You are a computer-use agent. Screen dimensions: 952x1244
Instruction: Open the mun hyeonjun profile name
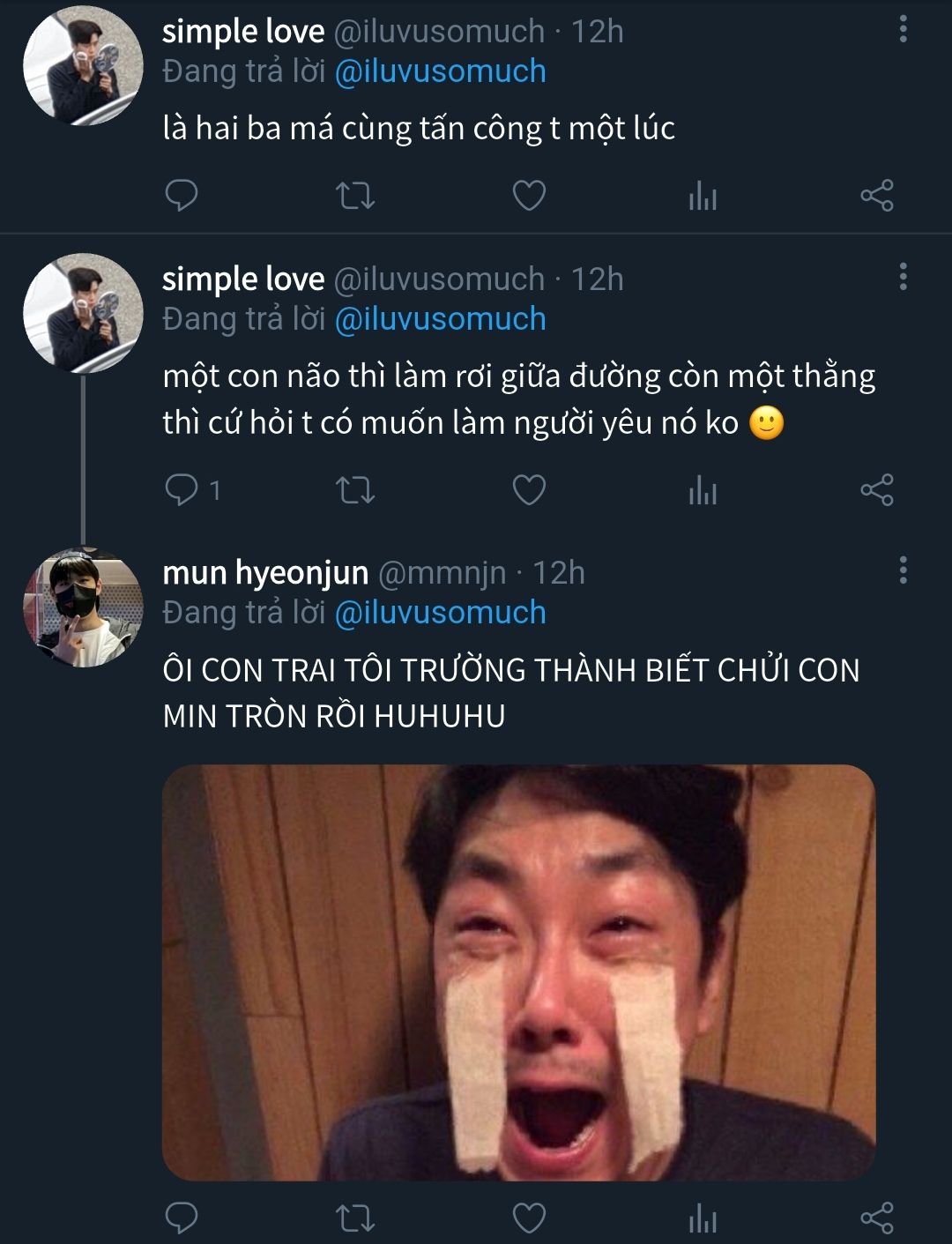point(265,573)
